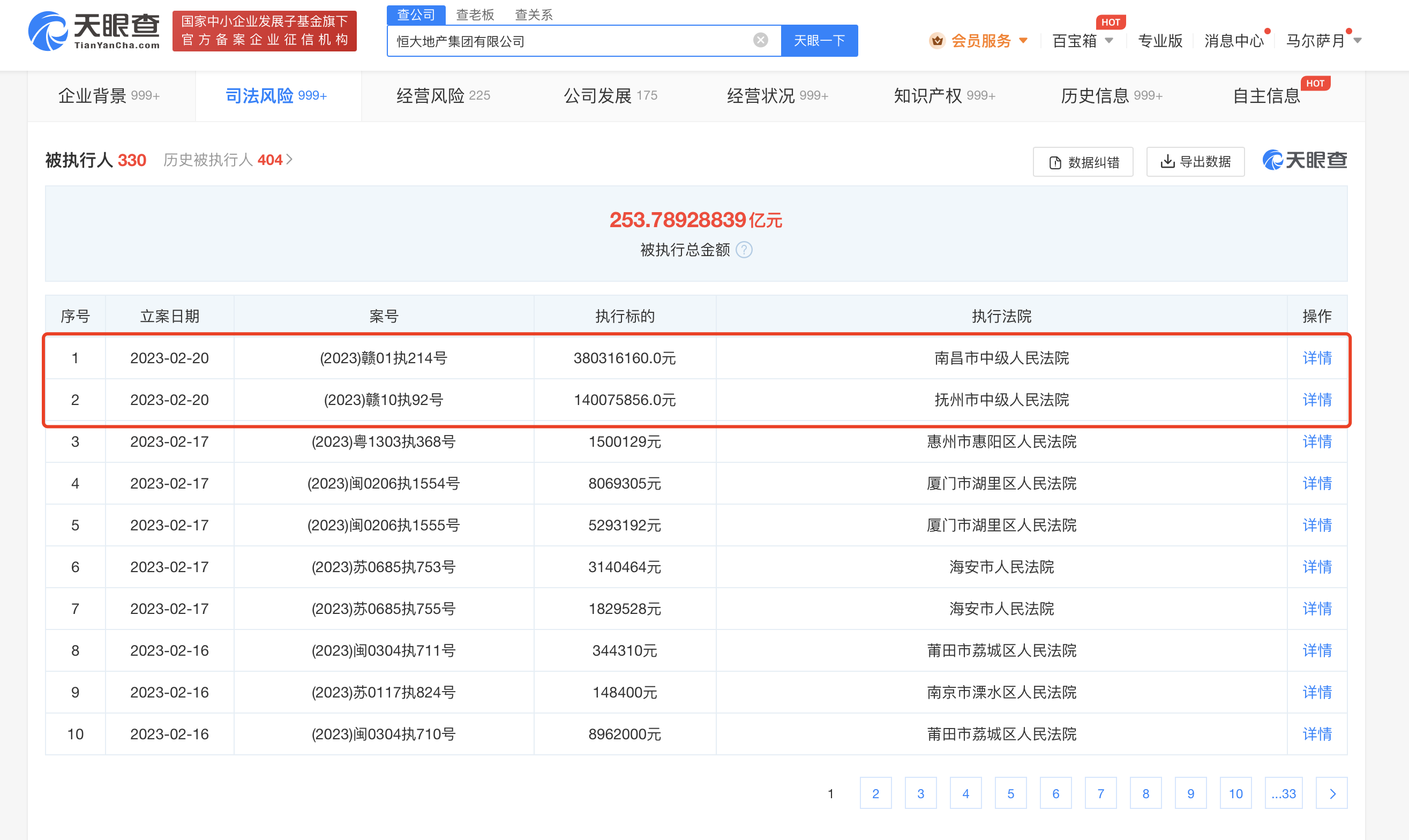Open 详情 for case (2023)赣01执214号
The width and height of the screenshot is (1409, 840).
point(1317,358)
